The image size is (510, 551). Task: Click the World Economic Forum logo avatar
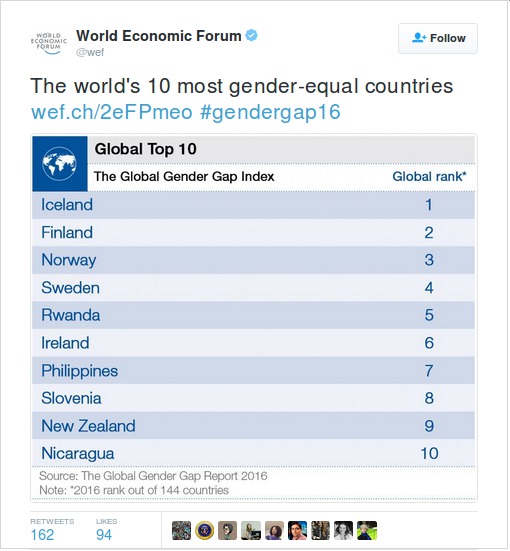pos(49,44)
